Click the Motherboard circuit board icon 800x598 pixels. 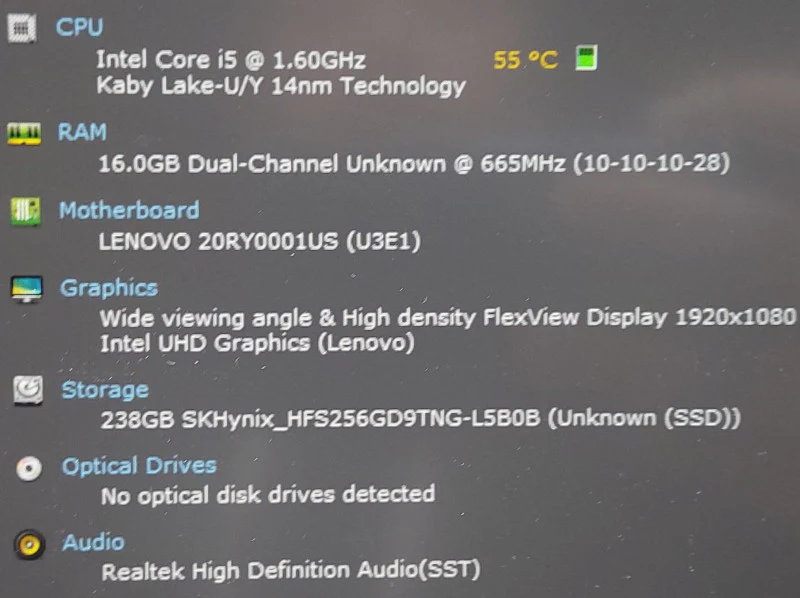(x=26, y=211)
